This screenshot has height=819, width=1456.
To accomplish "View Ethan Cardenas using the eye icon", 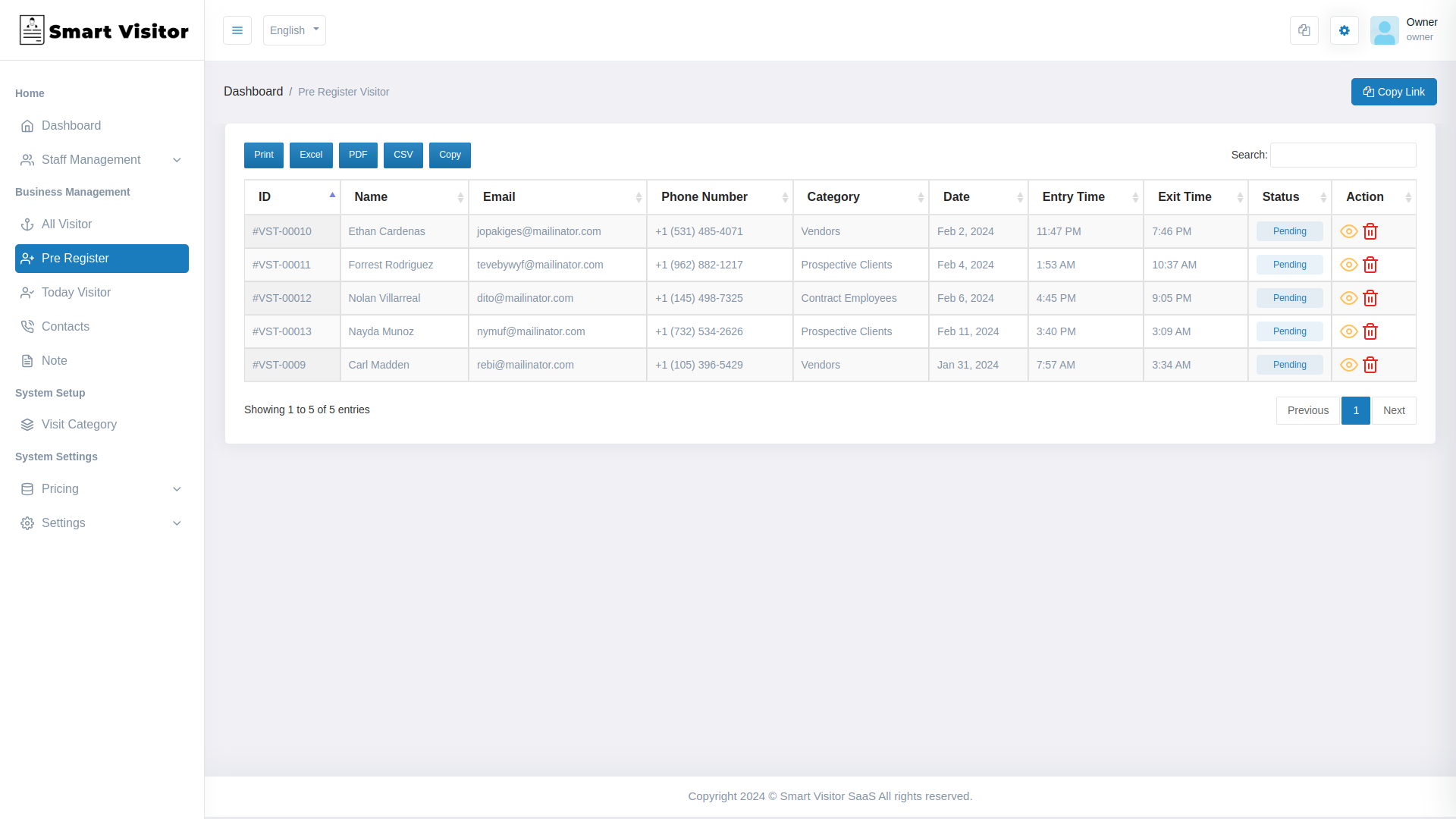I will [1349, 231].
